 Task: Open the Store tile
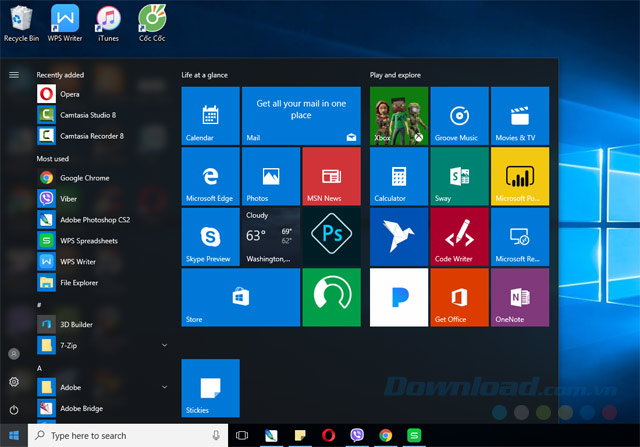[241, 298]
